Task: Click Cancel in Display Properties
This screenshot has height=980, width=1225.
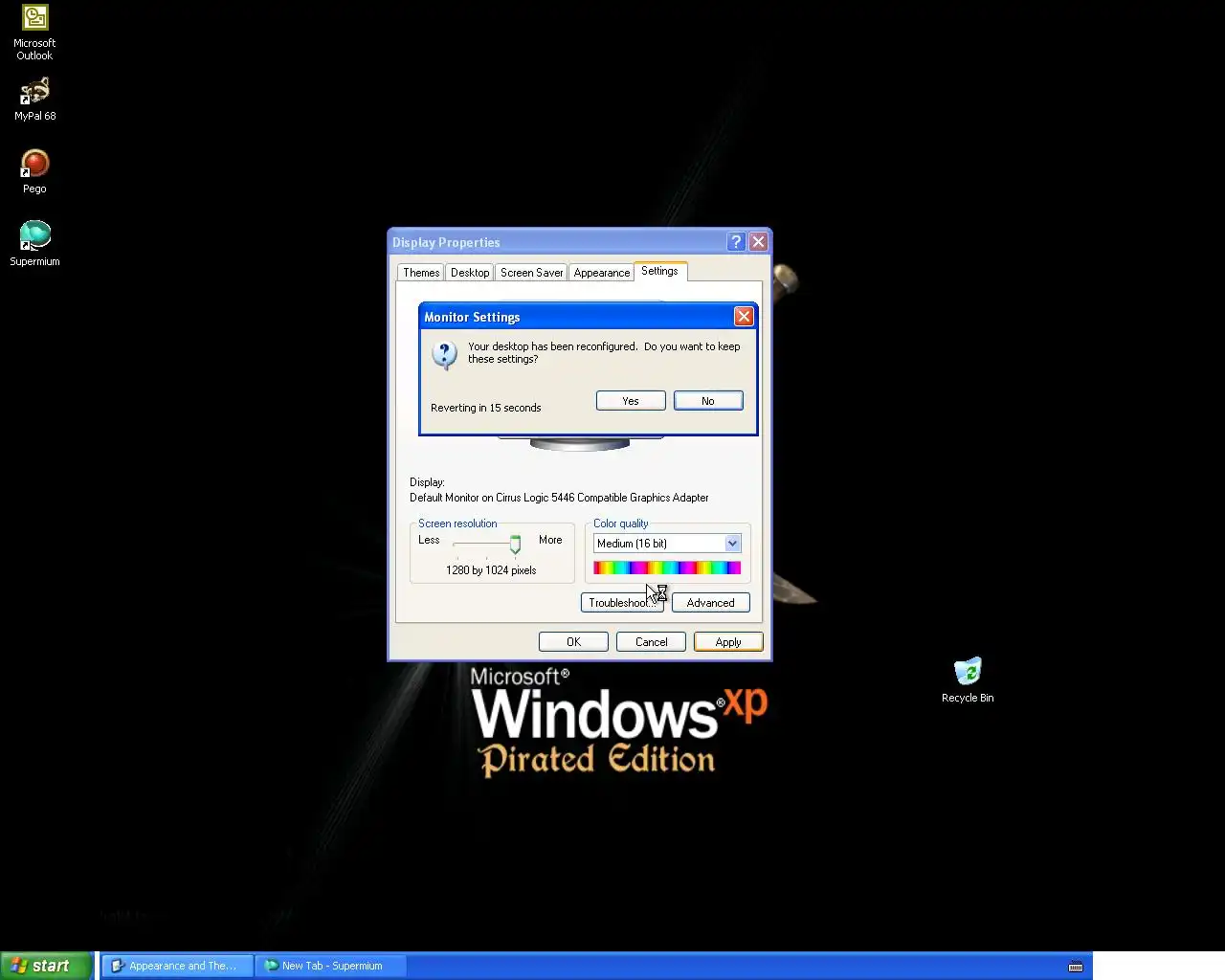Action: click(x=651, y=642)
